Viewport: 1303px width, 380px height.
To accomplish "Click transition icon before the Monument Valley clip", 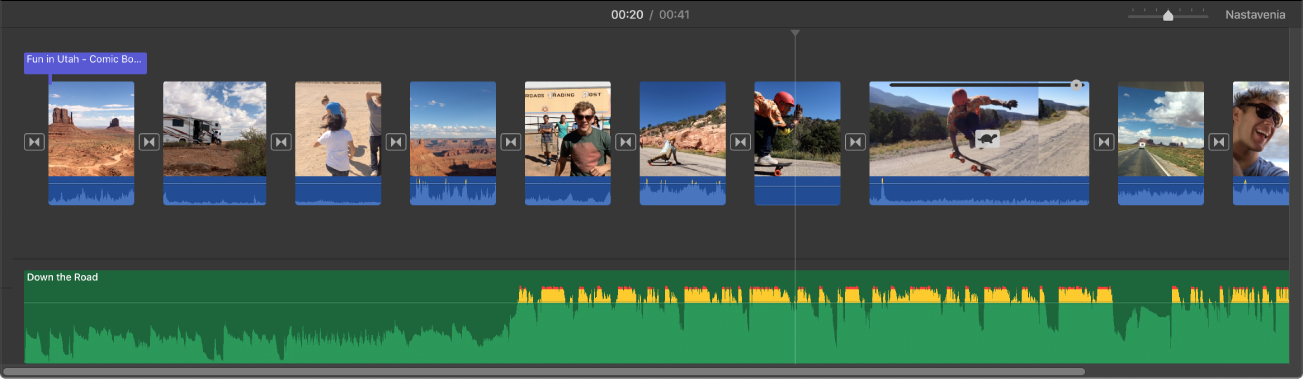I will 35,142.
